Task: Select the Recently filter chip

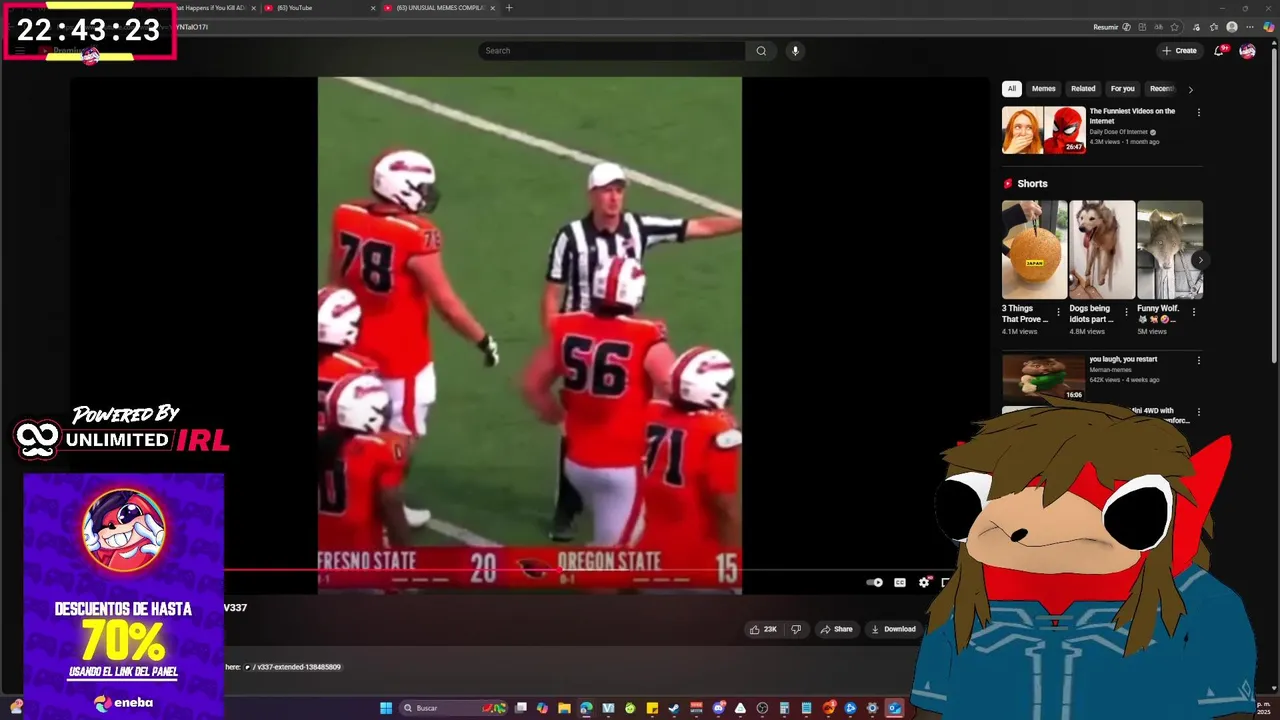Action: pyautogui.click(x=1162, y=89)
